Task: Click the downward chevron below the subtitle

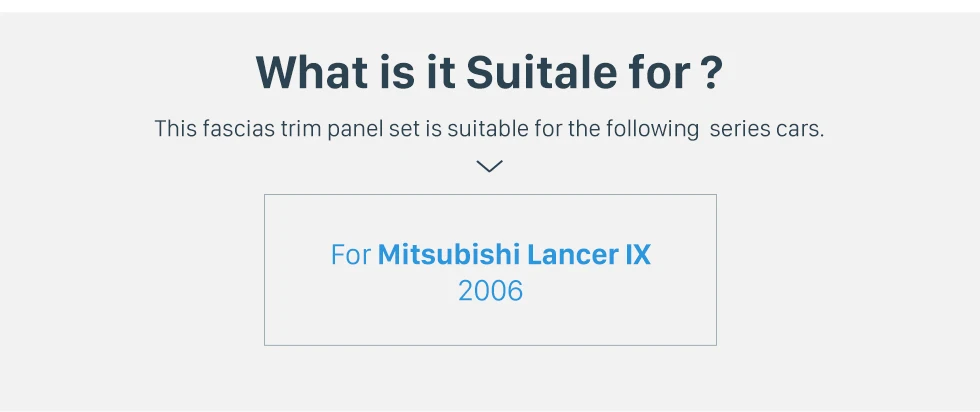Action: [x=489, y=166]
